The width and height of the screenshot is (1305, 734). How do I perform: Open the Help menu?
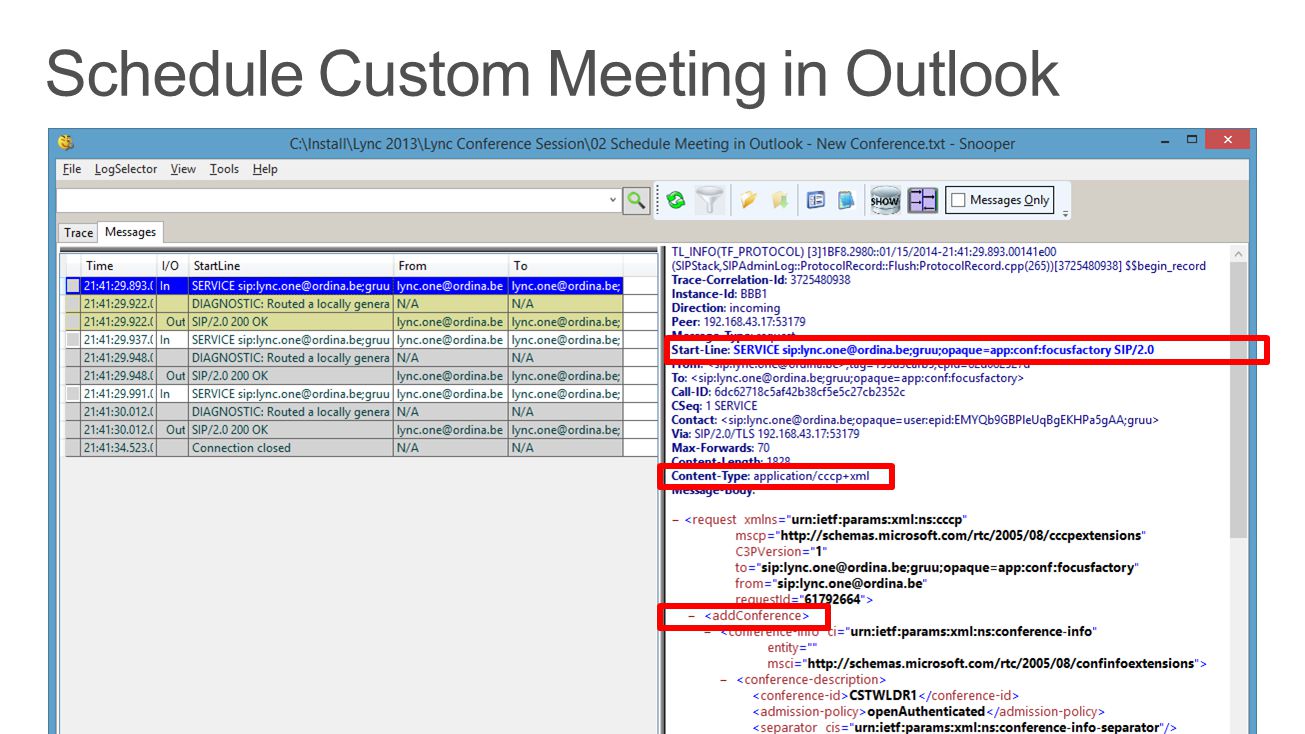265,169
